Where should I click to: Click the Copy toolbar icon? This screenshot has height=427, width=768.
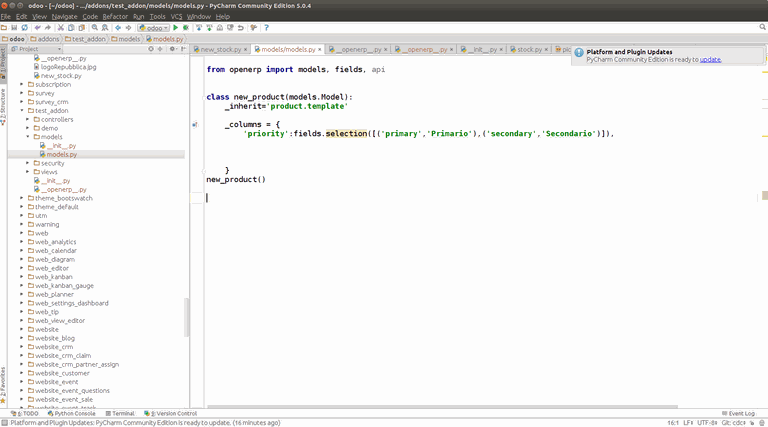coord(71,28)
